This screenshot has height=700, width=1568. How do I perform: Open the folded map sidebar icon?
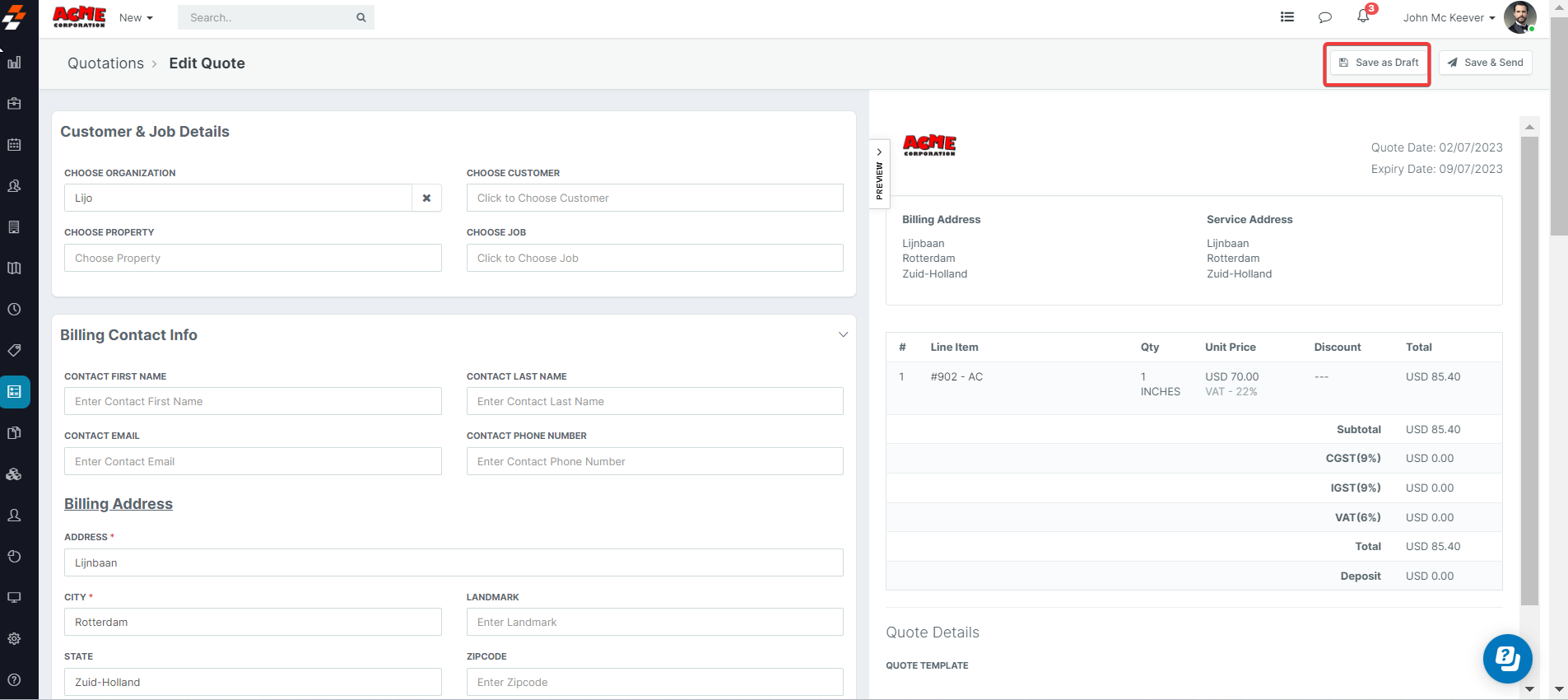coord(14,268)
